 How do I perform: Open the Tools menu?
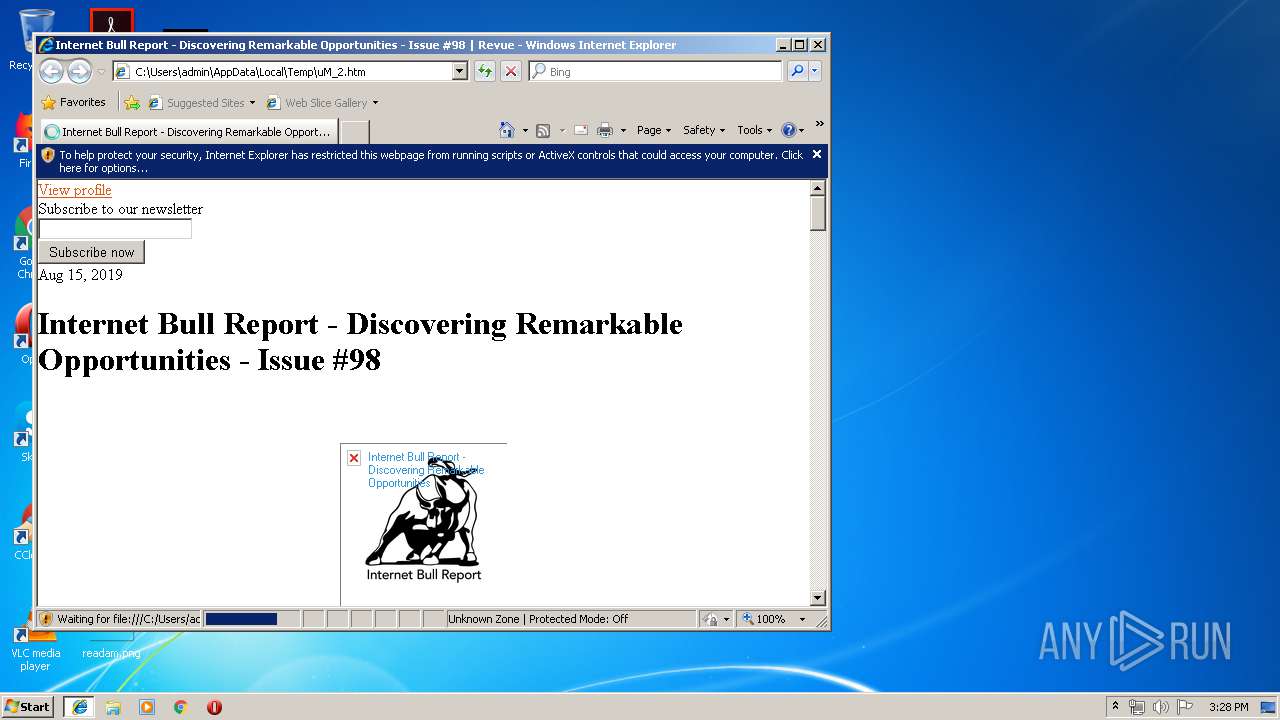pyautogui.click(x=755, y=130)
